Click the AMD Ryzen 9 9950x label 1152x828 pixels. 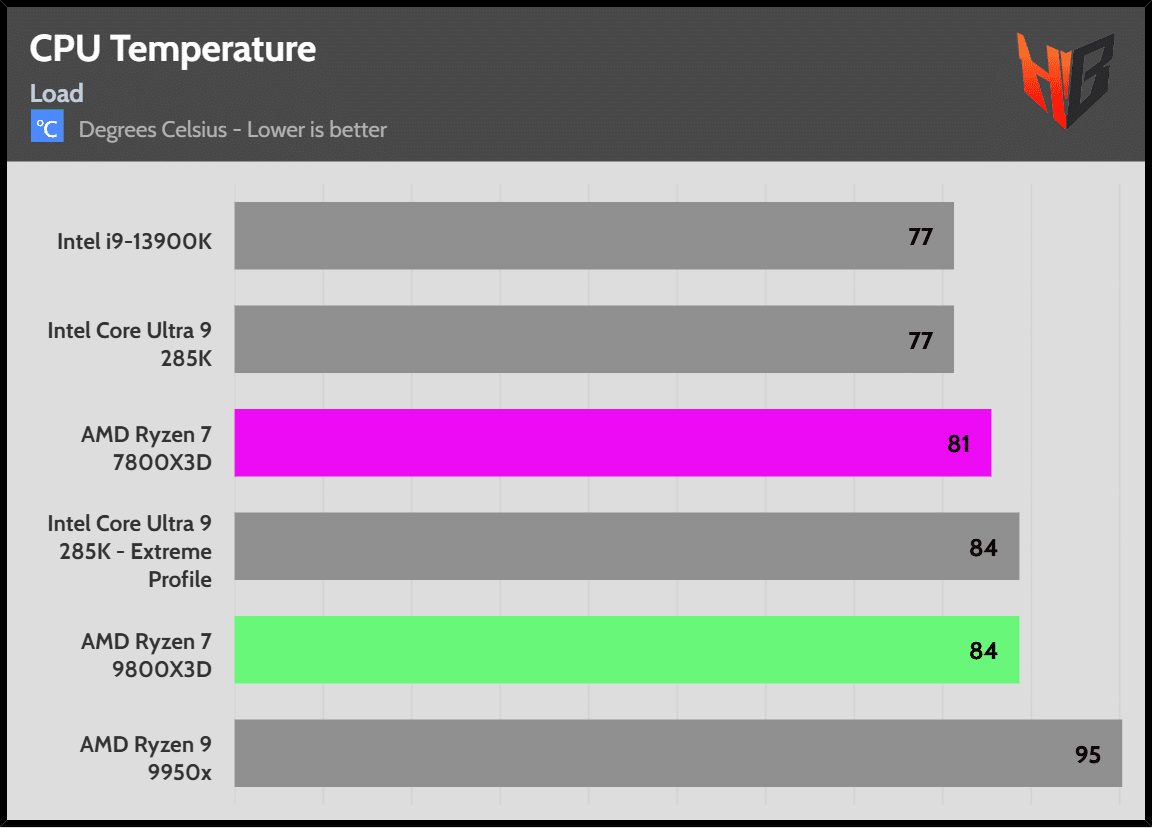point(146,758)
